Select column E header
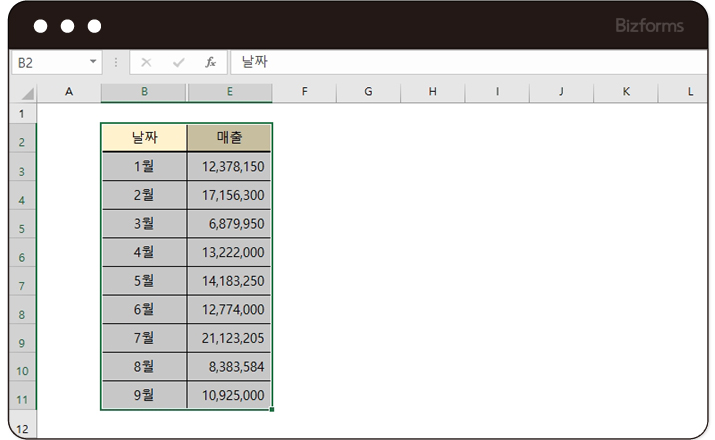 pos(229,92)
